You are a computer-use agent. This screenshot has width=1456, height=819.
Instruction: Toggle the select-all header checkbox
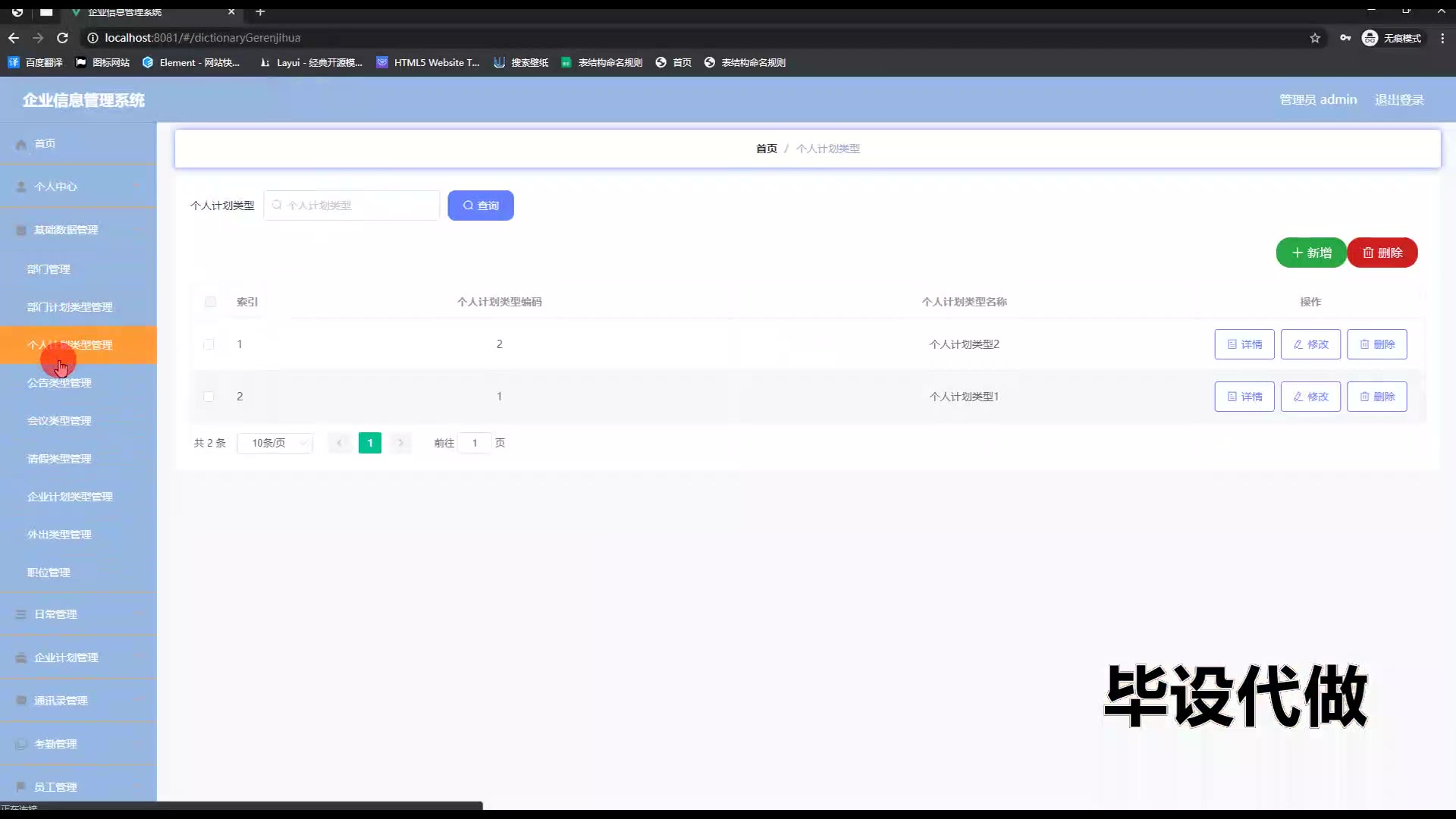210,302
